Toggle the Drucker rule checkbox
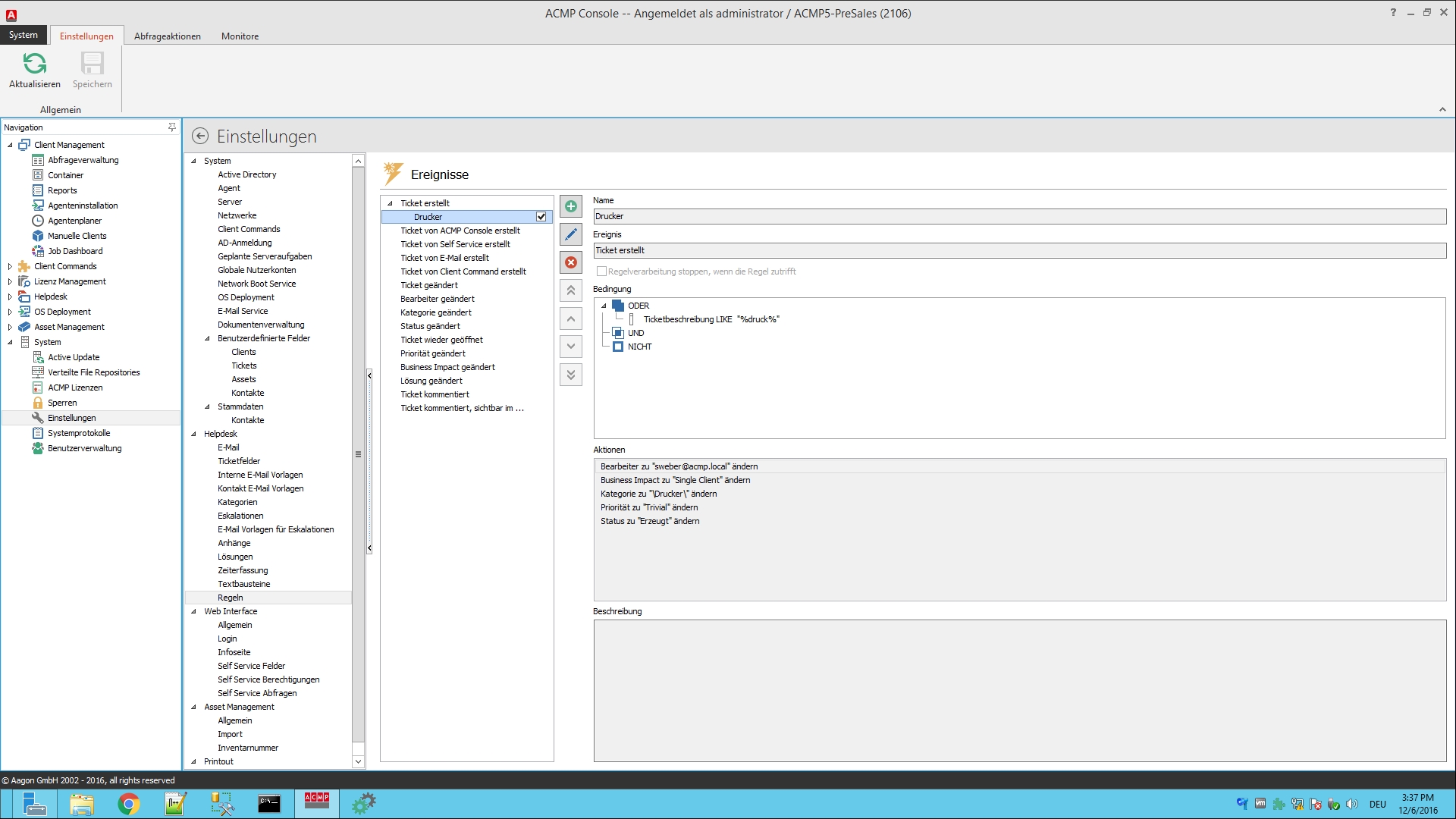The image size is (1456, 819). [x=541, y=217]
